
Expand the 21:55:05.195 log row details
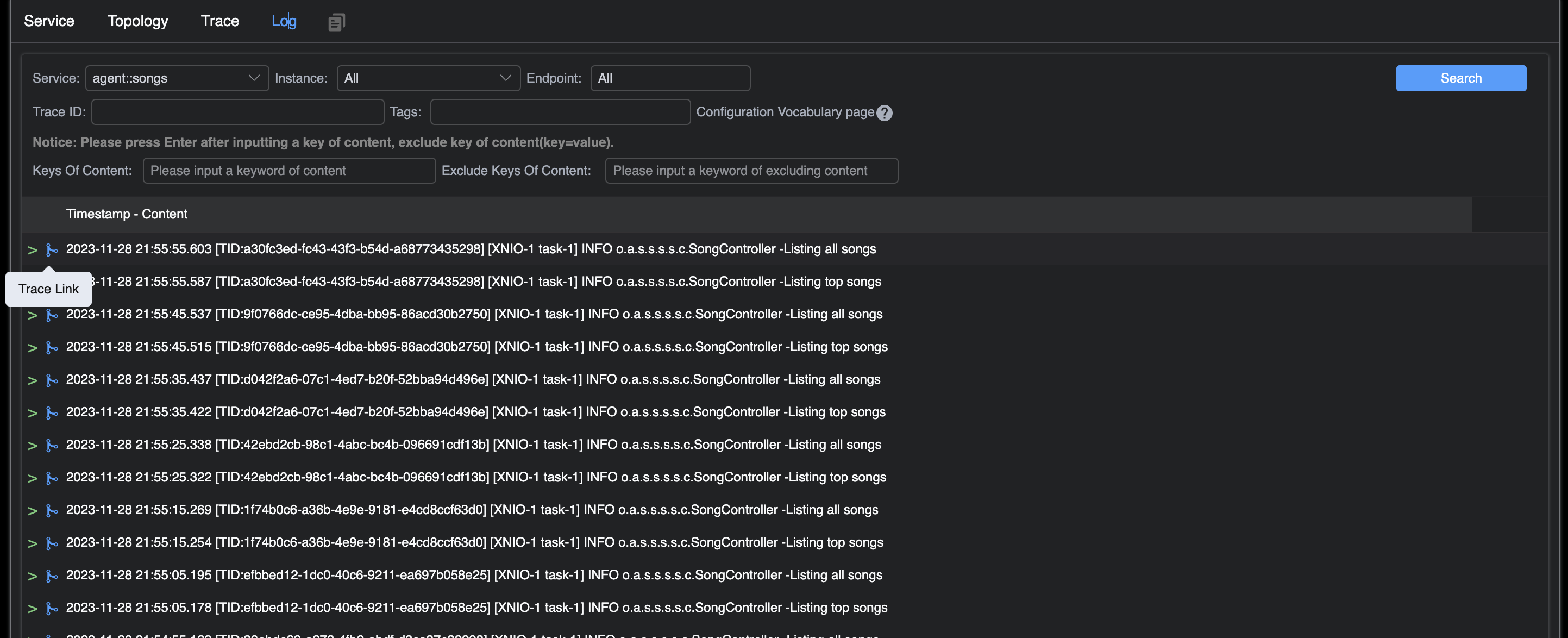click(x=32, y=576)
